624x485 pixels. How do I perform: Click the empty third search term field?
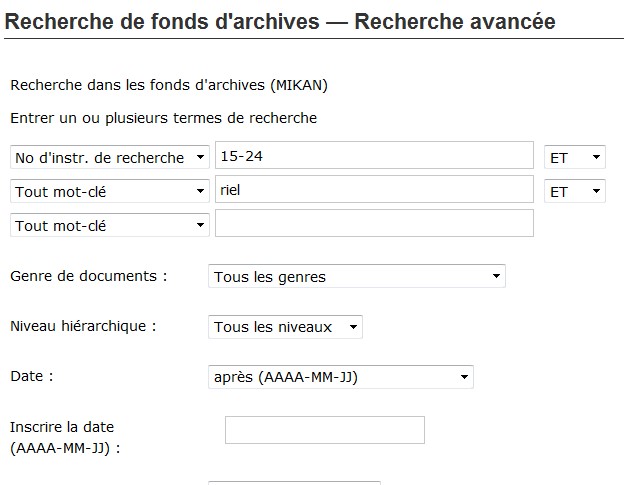[374, 224]
